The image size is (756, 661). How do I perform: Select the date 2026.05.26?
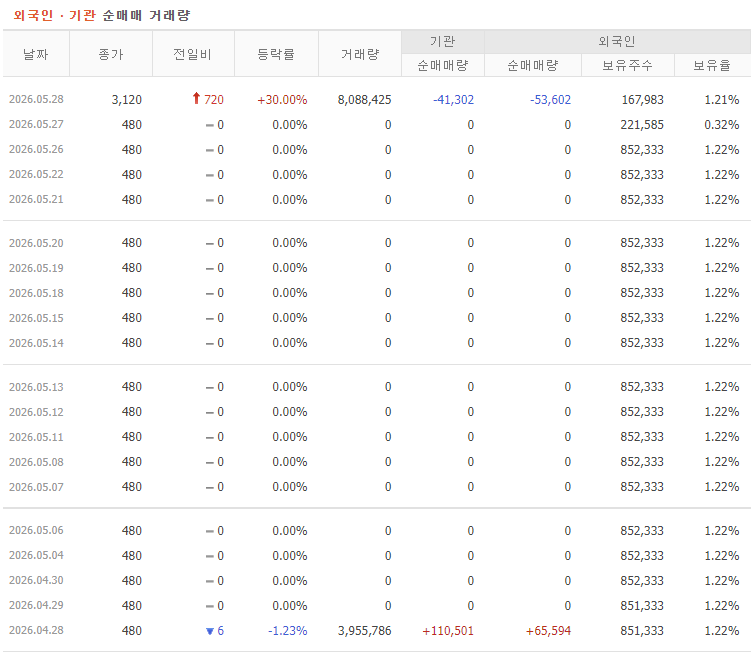(x=36, y=149)
